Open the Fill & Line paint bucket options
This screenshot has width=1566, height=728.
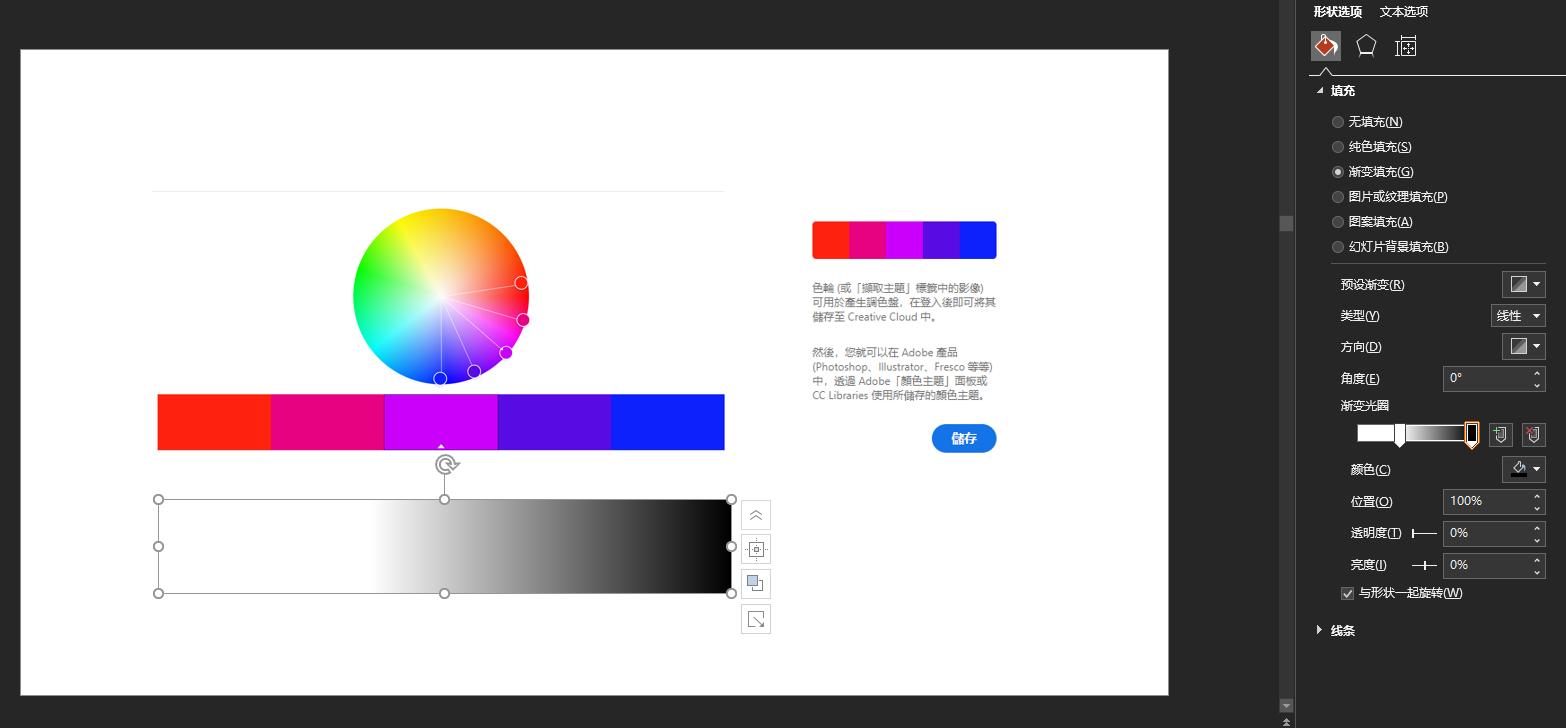coord(1326,46)
